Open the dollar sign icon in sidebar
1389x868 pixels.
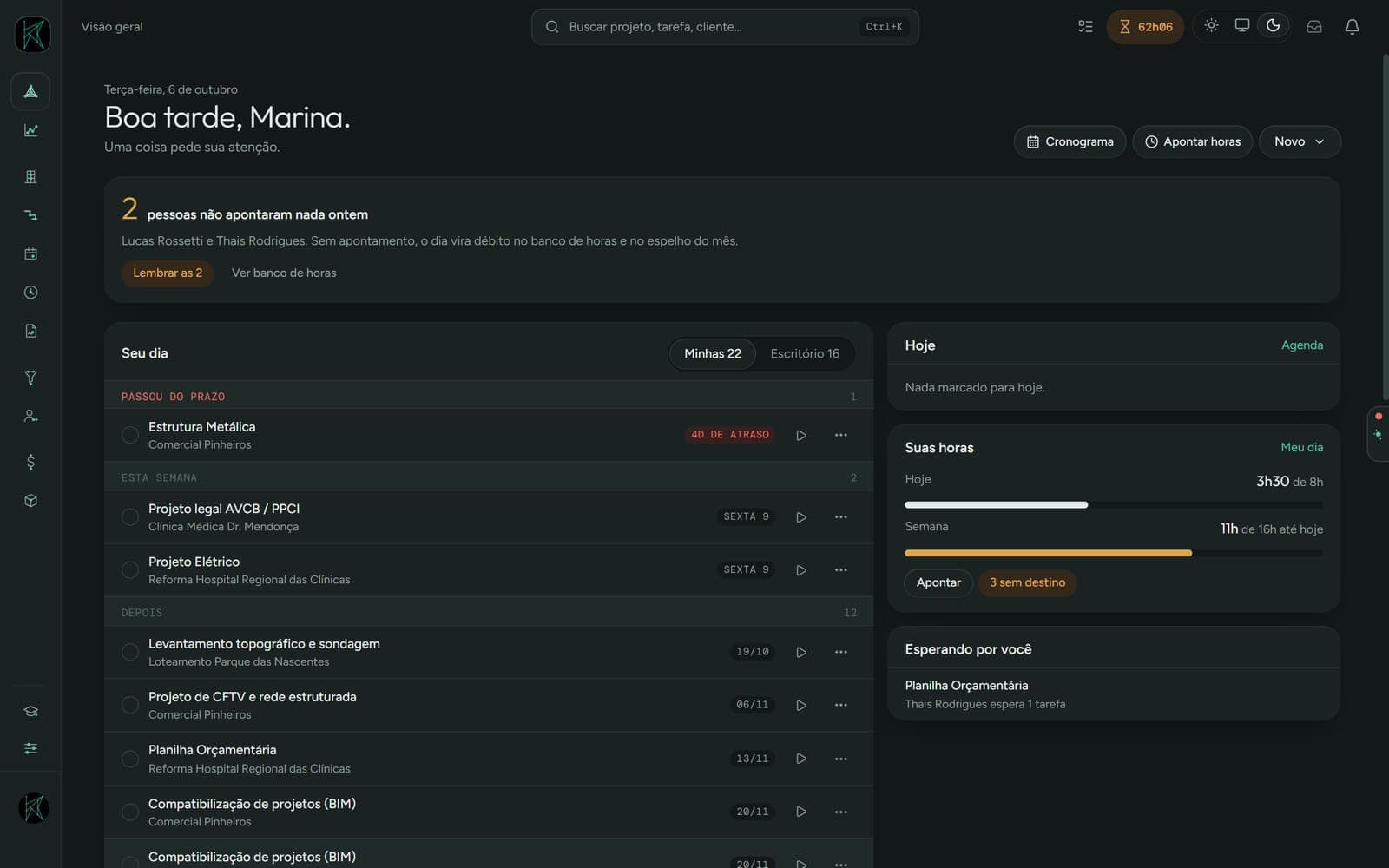[30, 462]
